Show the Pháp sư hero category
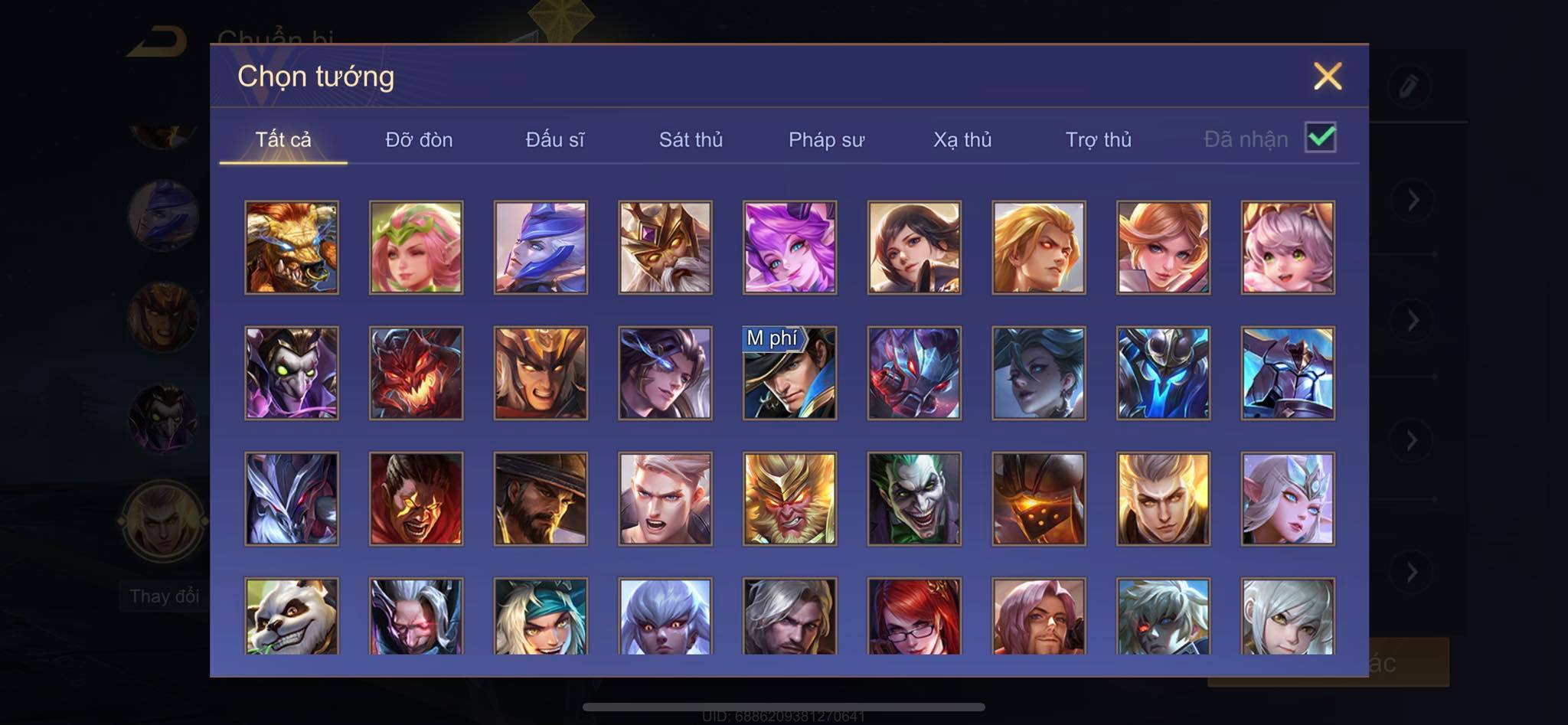 827,139
